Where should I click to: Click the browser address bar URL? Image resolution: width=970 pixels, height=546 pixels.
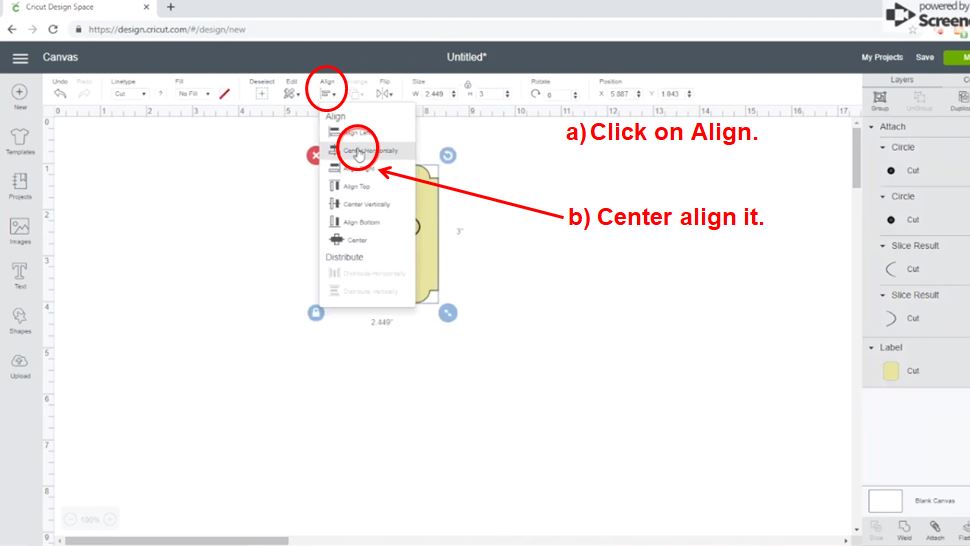(167, 29)
